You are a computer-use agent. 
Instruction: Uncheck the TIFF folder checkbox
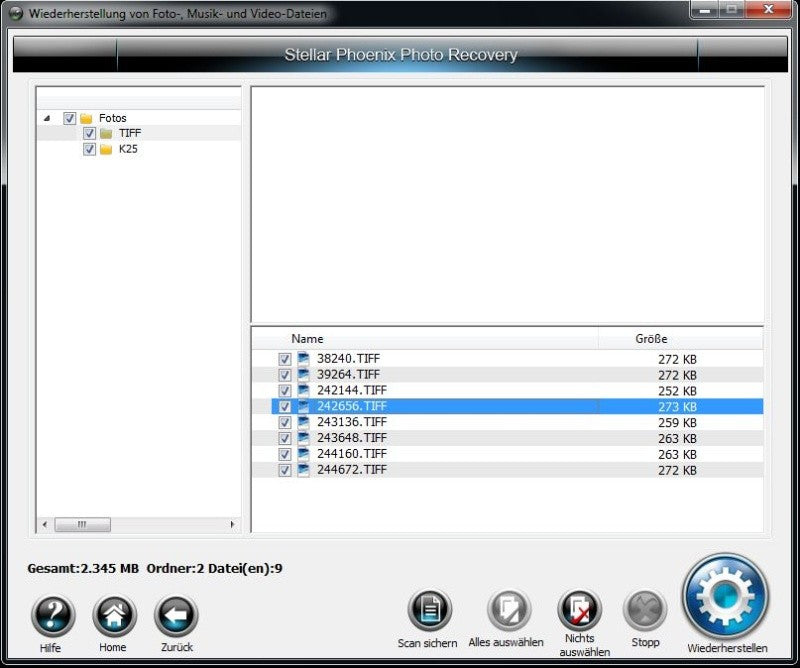89,134
